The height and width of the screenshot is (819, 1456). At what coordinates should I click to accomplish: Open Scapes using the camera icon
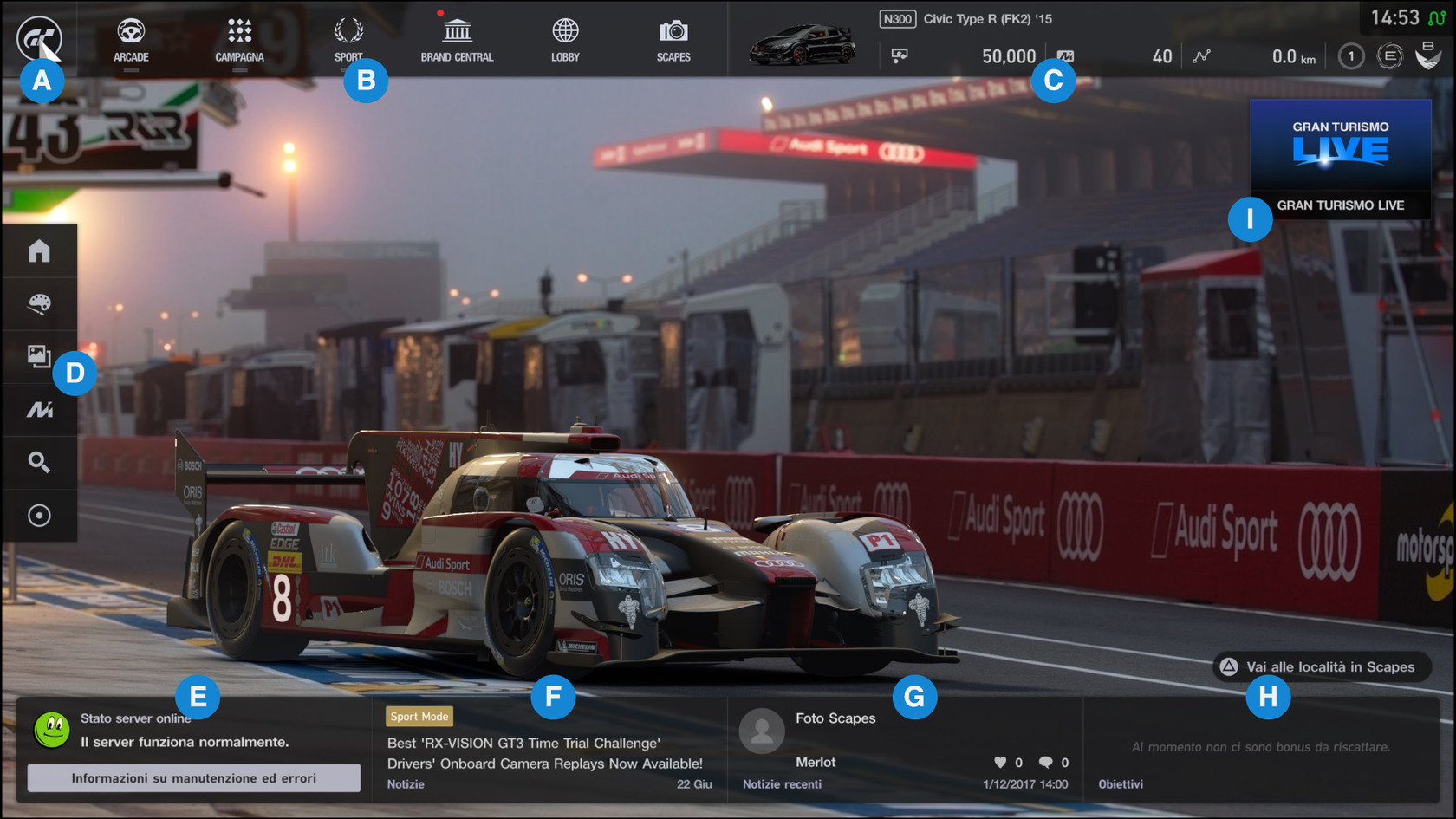(x=673, y=39)
